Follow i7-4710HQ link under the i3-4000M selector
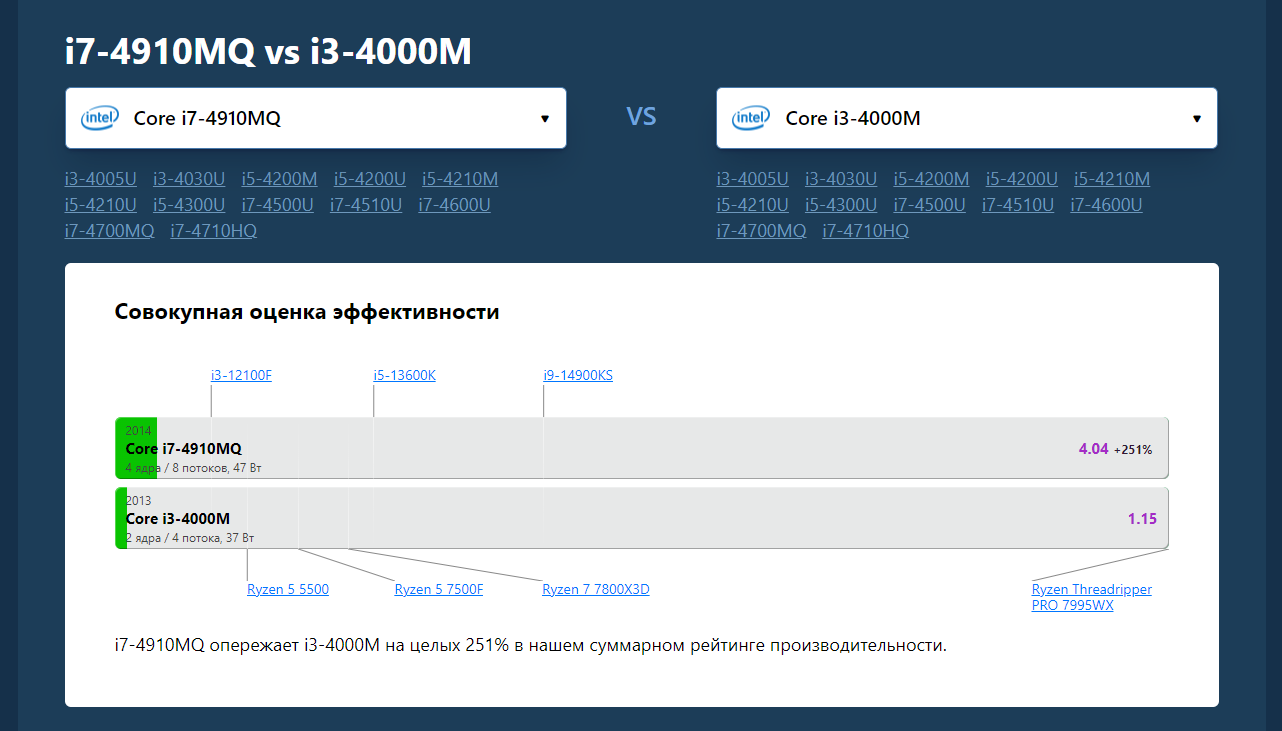Viewport: 1282px width, 731px height. coord(866,231)
